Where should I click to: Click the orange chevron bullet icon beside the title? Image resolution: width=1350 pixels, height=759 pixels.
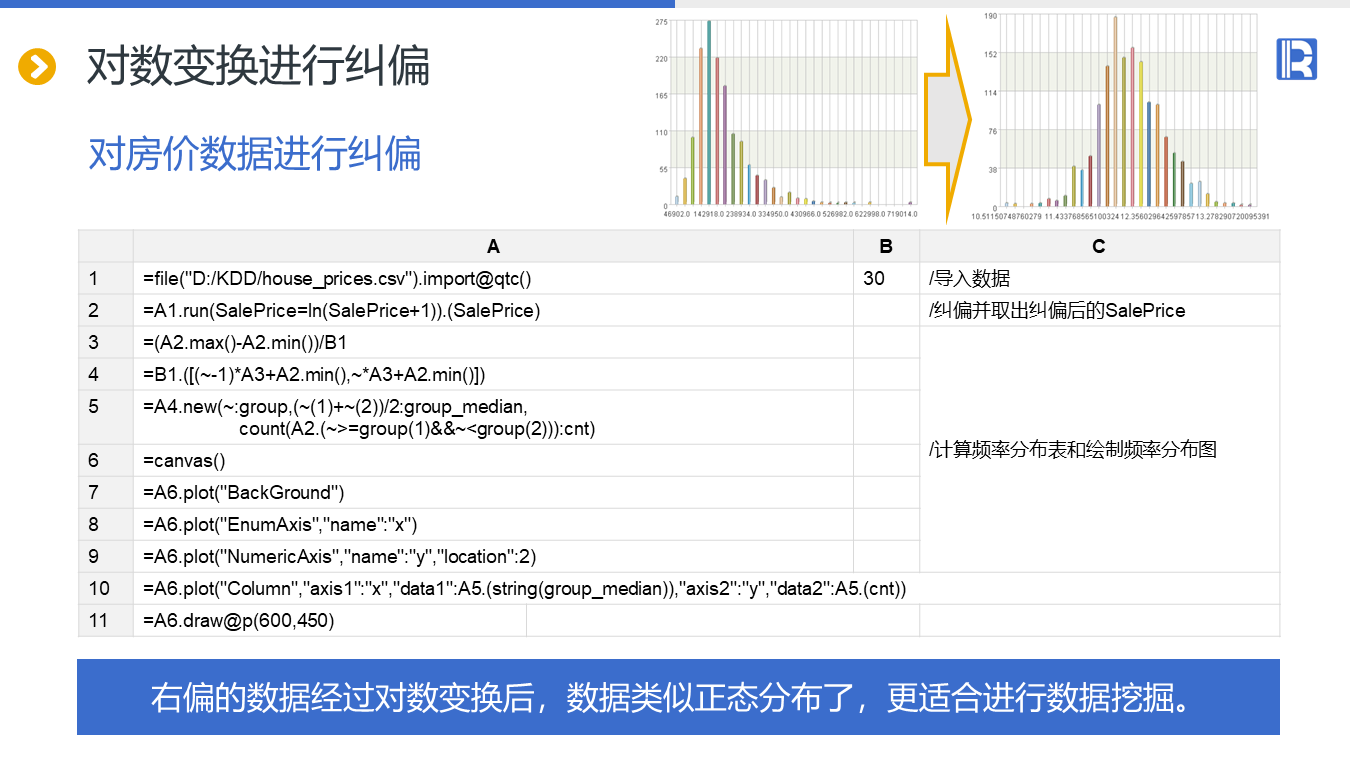click(x=37, y=67)
